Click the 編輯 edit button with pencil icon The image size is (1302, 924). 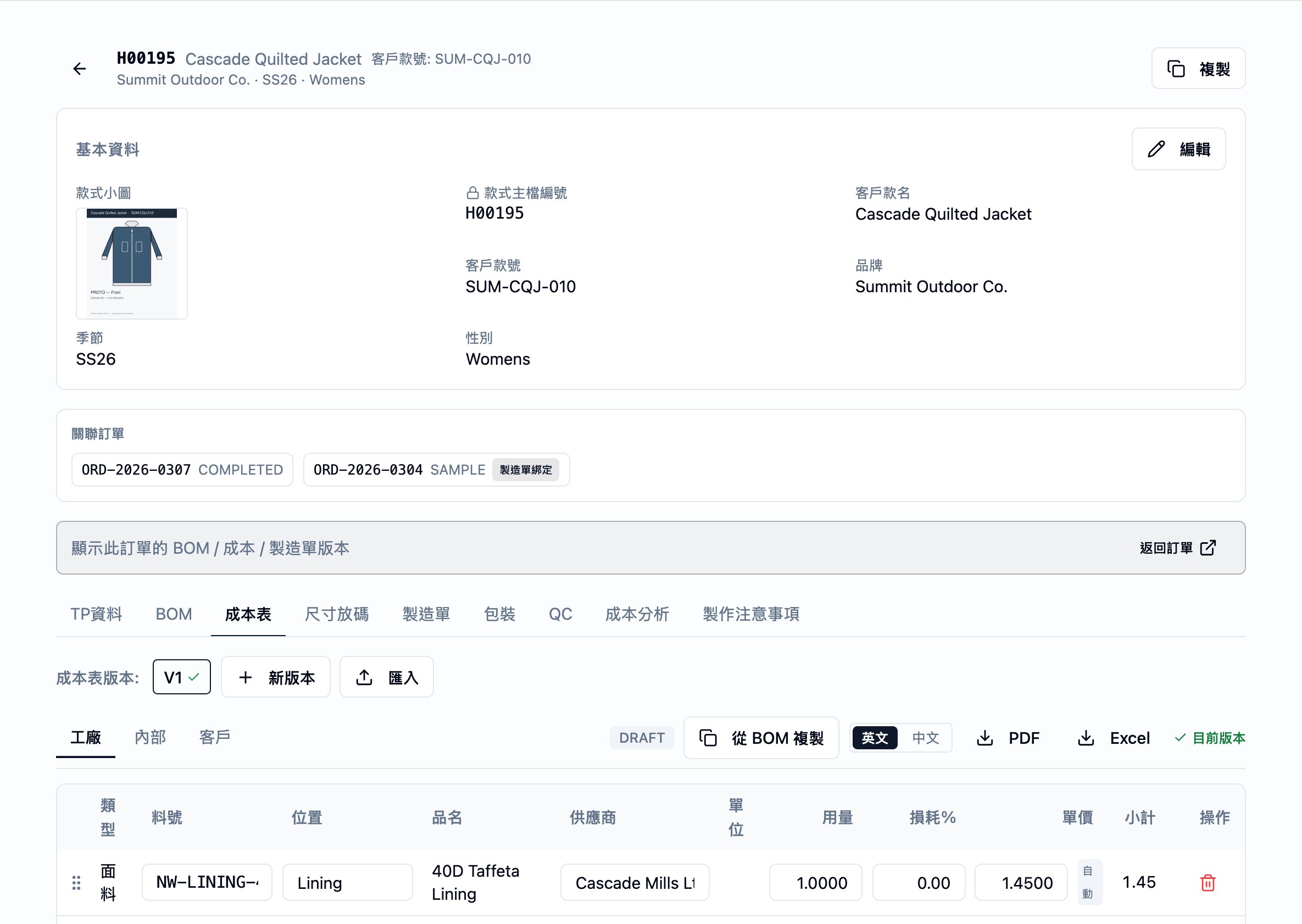tap(1178, 149)
